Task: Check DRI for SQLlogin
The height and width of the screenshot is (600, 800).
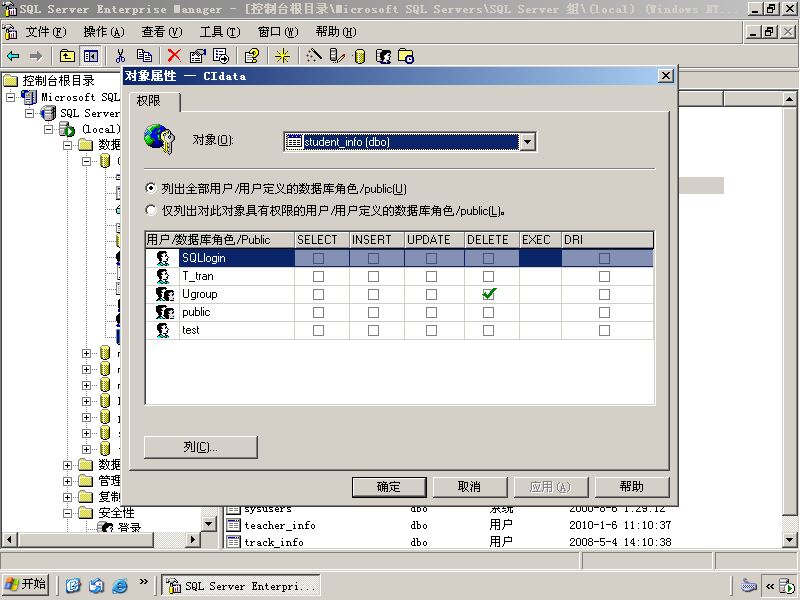Action: point(605,258)
